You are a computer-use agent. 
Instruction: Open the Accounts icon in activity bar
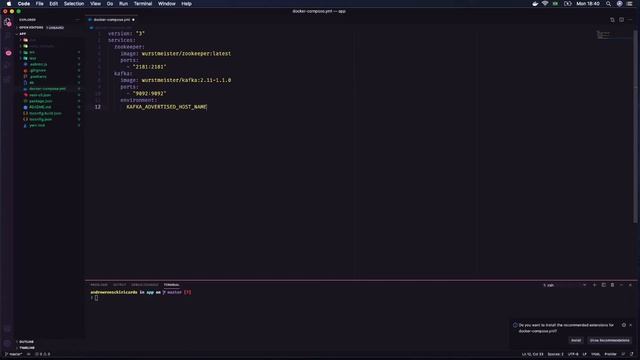click(x=7, y=328)
